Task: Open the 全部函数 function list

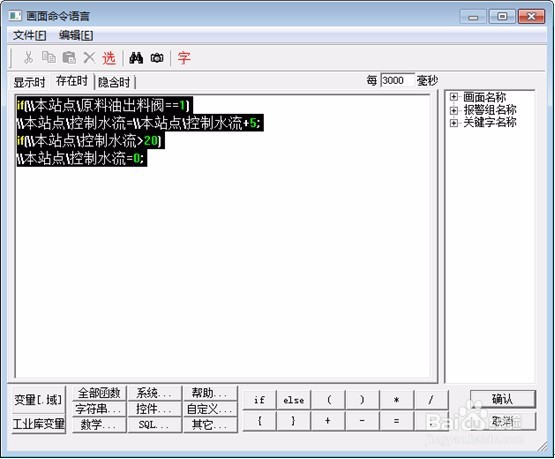Action: click(99, 393)
